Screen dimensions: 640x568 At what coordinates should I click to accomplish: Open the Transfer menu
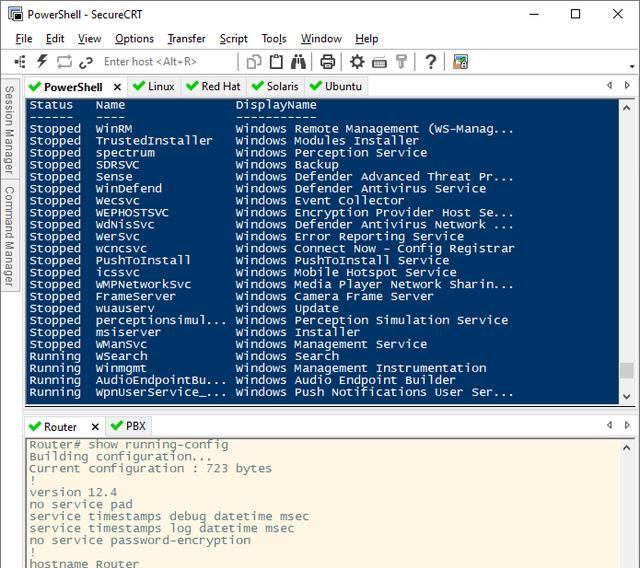pyautogui.click(x=186, y=38)
